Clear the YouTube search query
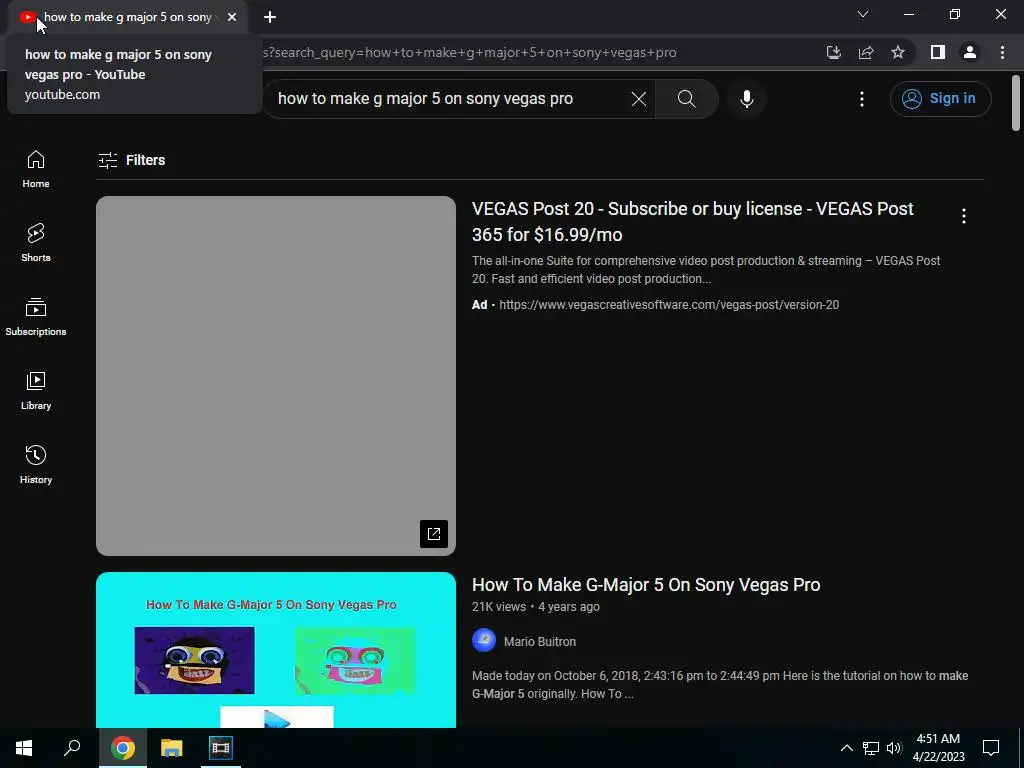 pyautogui.click(x=639, y=99)
